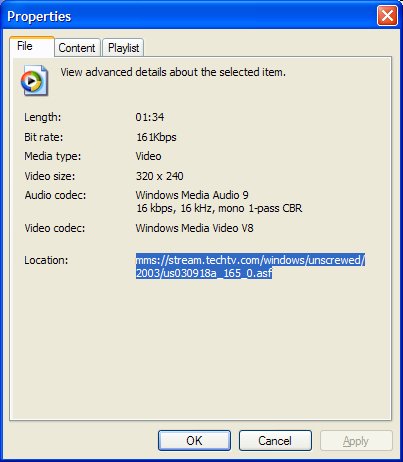Screen dimensions: 403x462
Task: Click the 'Video' media type value
Action: (x=148, y=156)
